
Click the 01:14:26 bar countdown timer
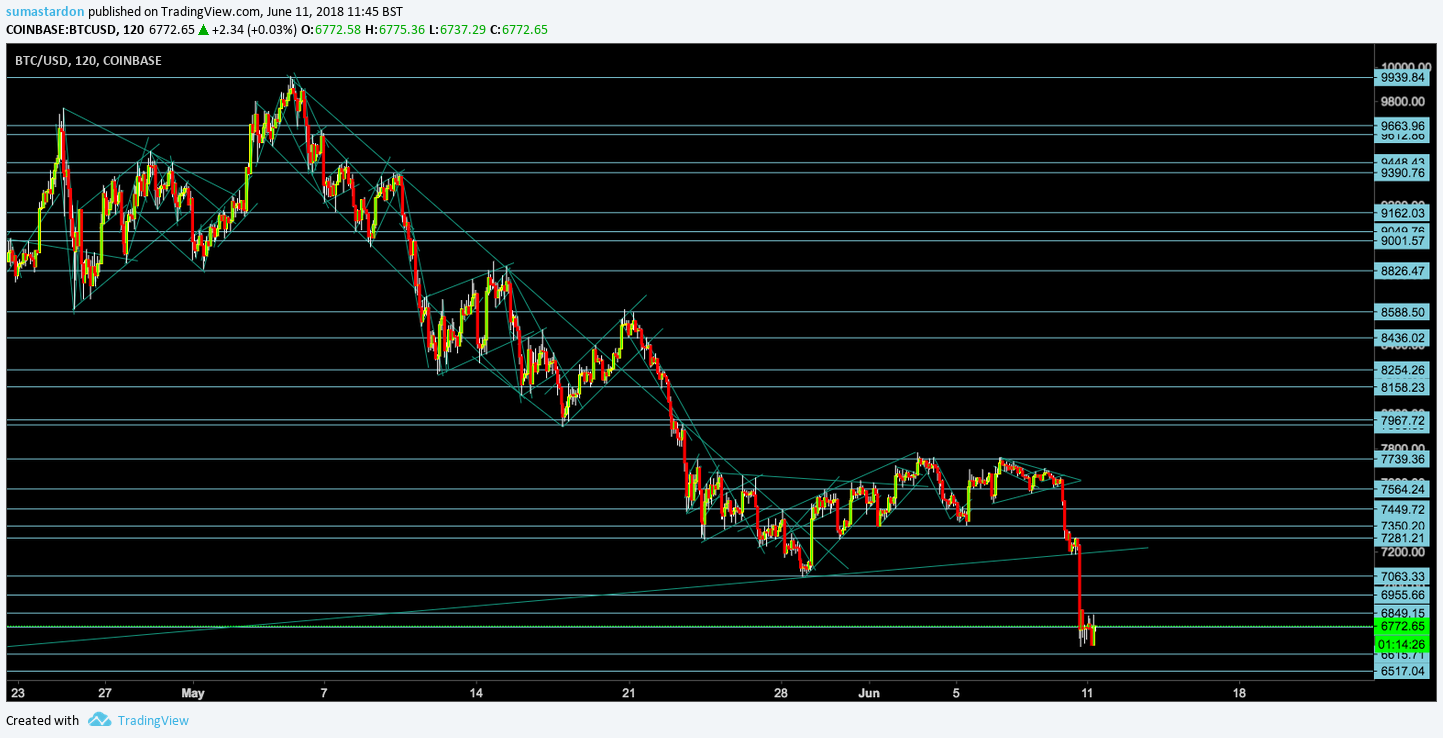[1402, 644]
